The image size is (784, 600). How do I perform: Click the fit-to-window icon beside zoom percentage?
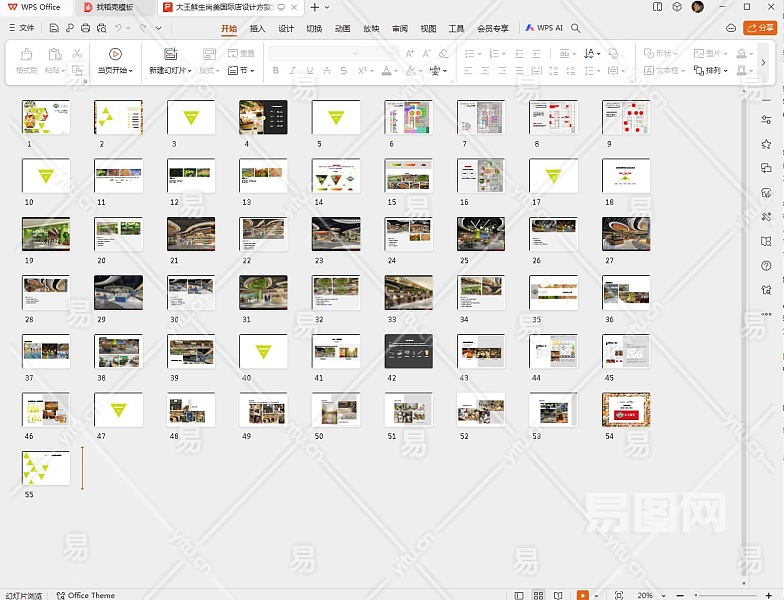pos(619,595)
